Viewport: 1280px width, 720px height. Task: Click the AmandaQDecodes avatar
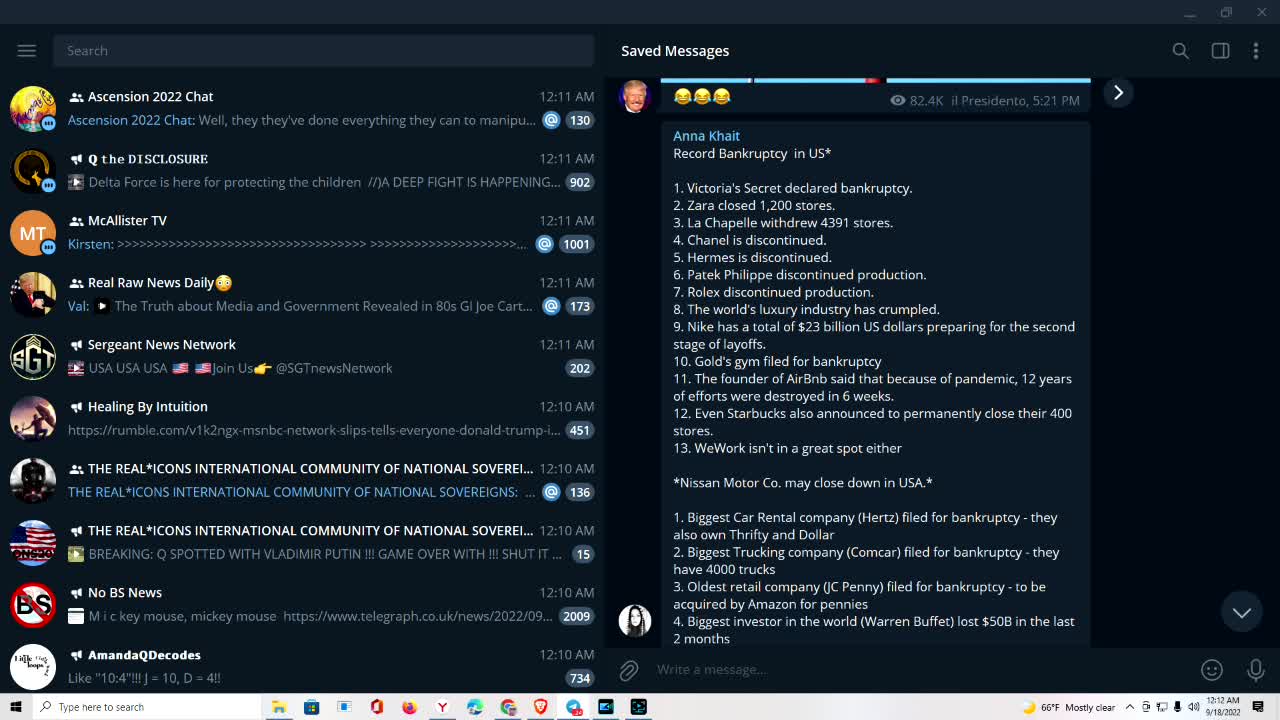coord(33,666)
